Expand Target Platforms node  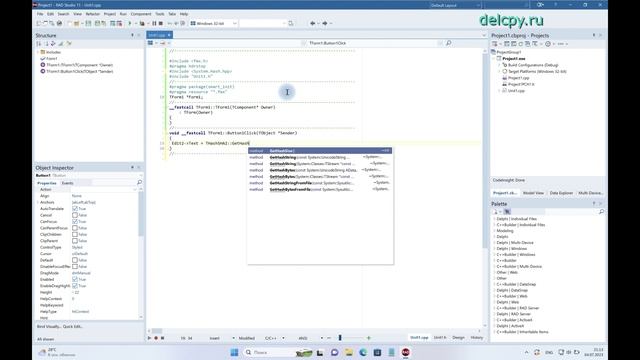499,71
